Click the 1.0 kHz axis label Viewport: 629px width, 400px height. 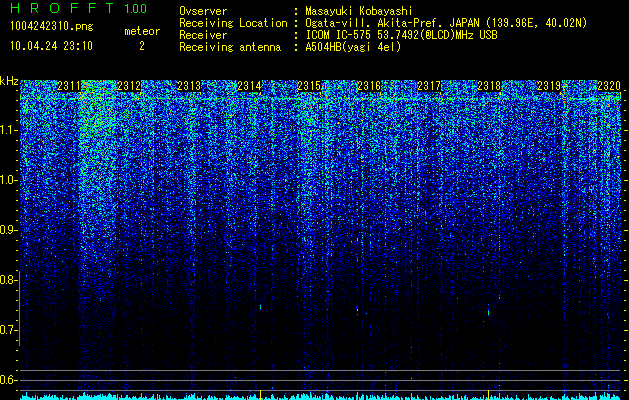pos(9,180)
